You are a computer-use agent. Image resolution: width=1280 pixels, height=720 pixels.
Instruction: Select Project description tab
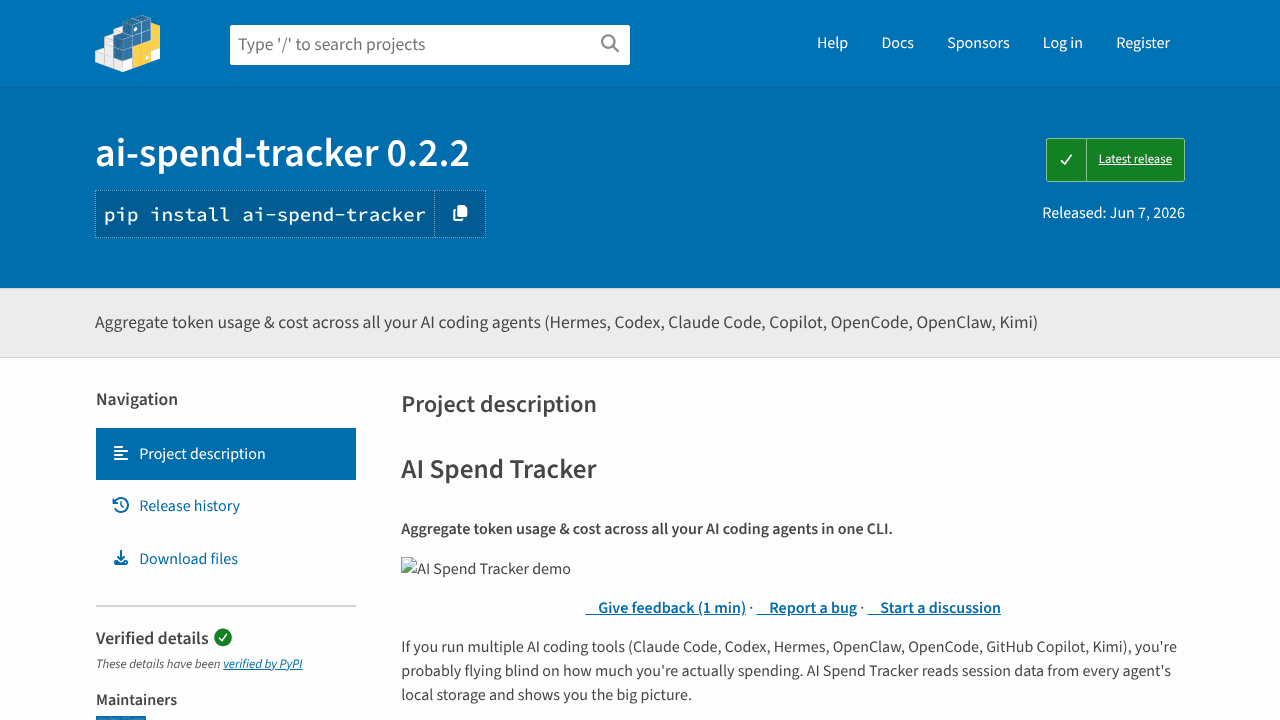click(x=226, y=454)
